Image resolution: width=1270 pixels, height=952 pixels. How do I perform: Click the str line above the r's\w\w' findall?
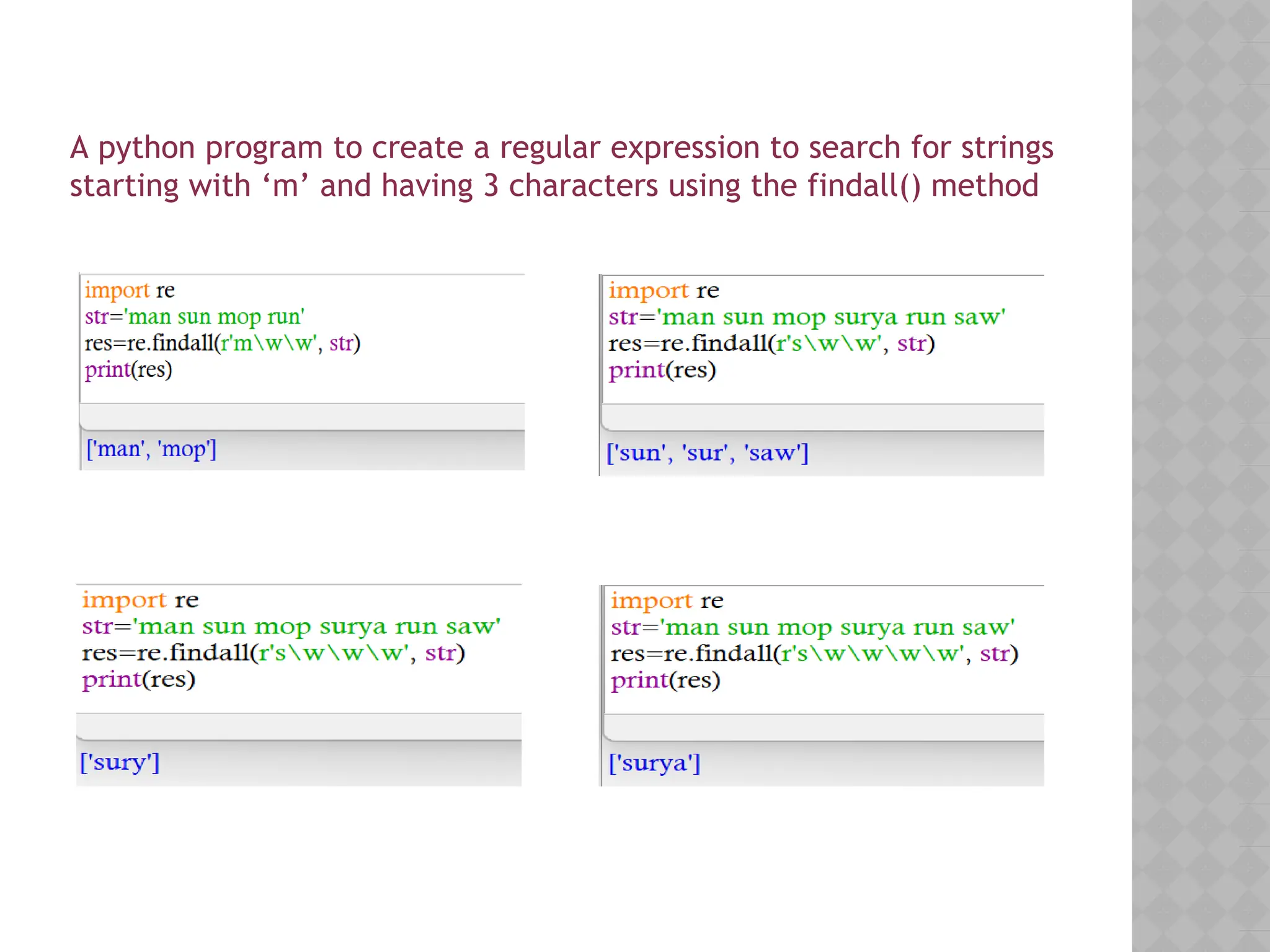click(x=807, y=317)
